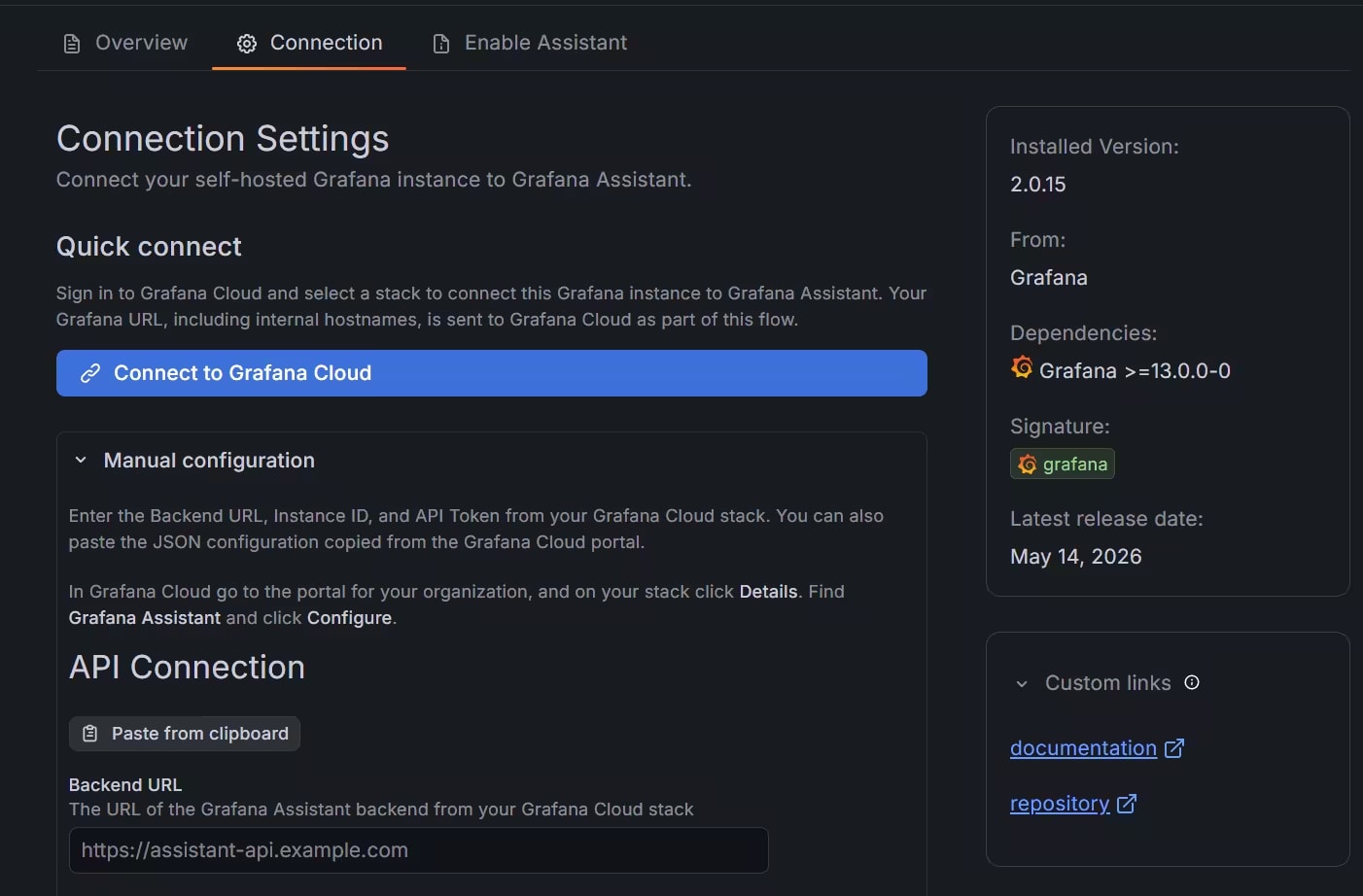
Task: Open the repository link
Action: tap(1060, 804)
